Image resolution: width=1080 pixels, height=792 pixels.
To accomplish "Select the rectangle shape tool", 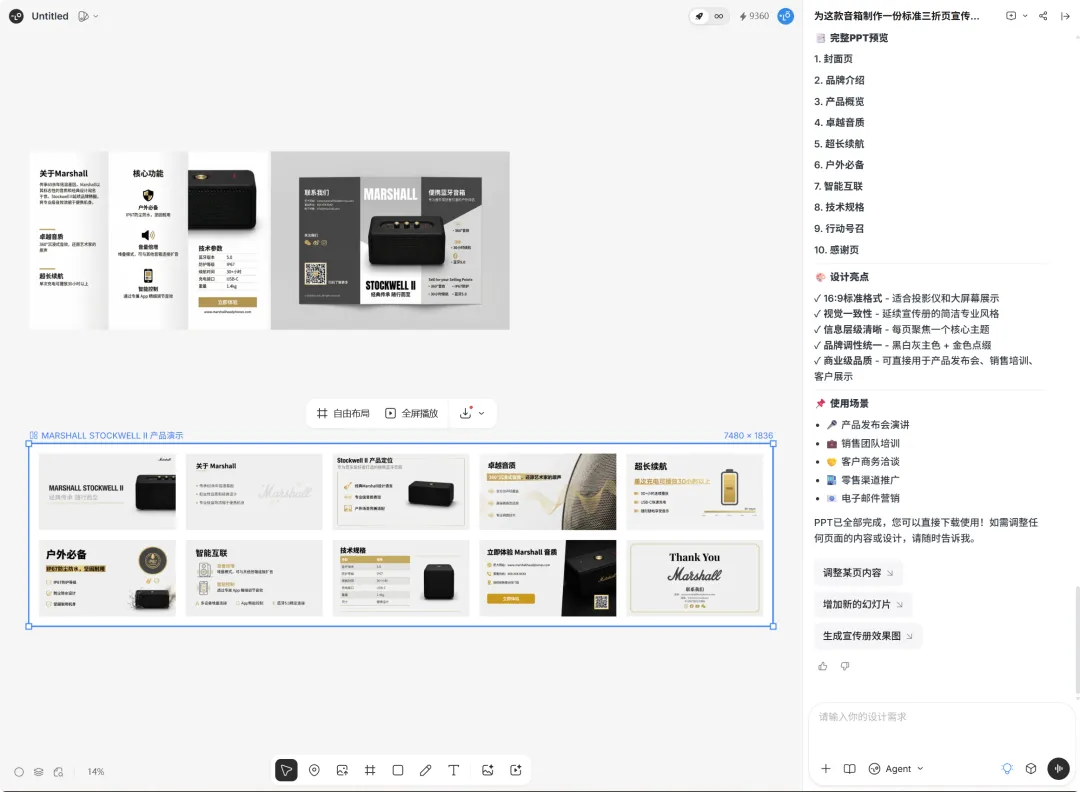I will (397, 770).
